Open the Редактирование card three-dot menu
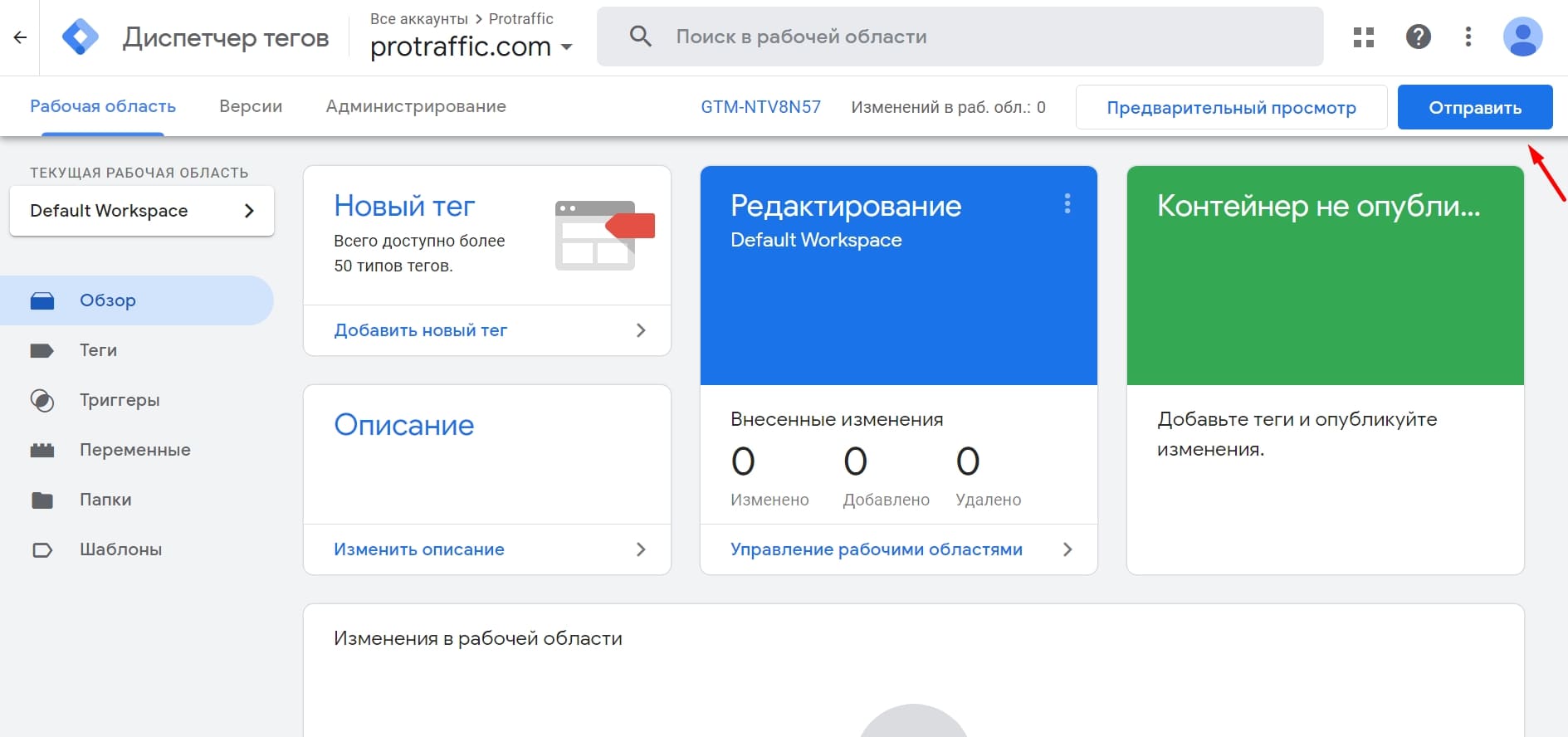1568x737 pixels. [x=1067, y=203]
